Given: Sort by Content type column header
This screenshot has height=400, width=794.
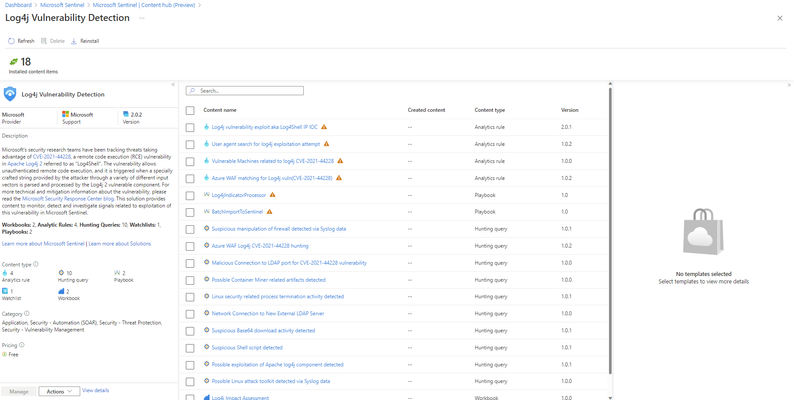Looking at the screenshot, I should tap(489, 110).
